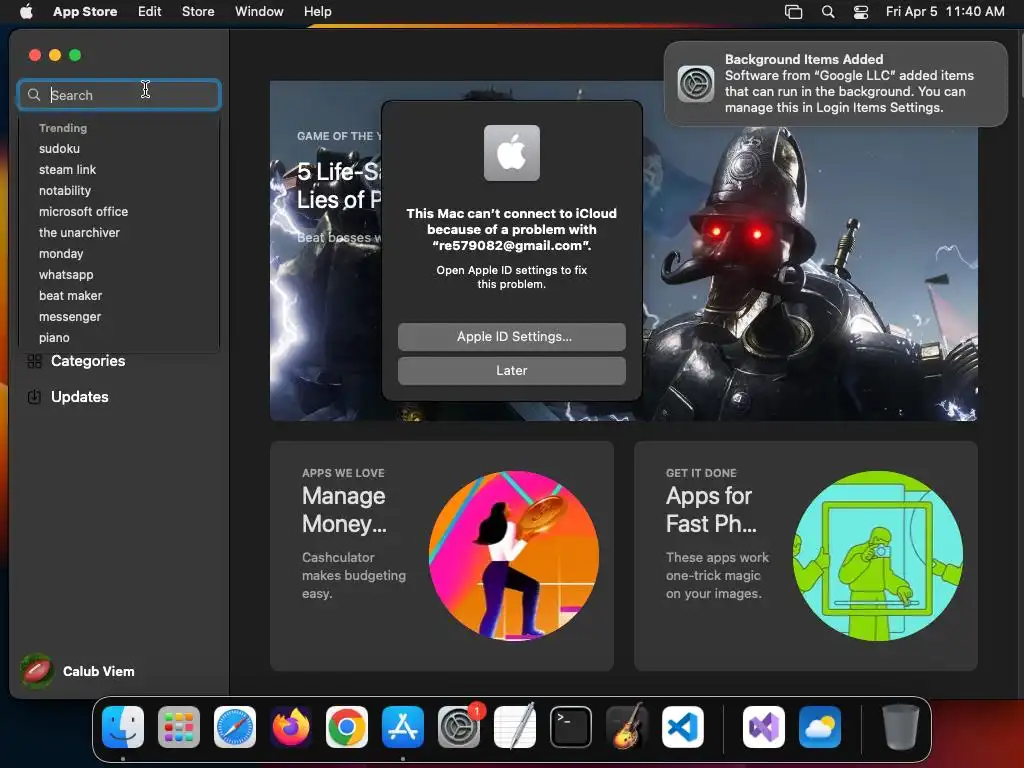Launch Firefox from the dock
The height and width of the screenshot is (768, 1024).
pyautogui.click(x=291, y=727)
